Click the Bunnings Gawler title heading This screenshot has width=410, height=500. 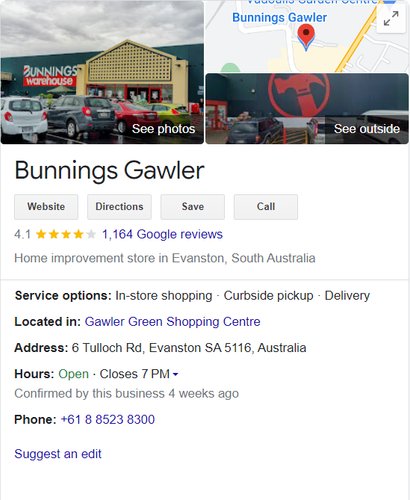pos(109,170)
